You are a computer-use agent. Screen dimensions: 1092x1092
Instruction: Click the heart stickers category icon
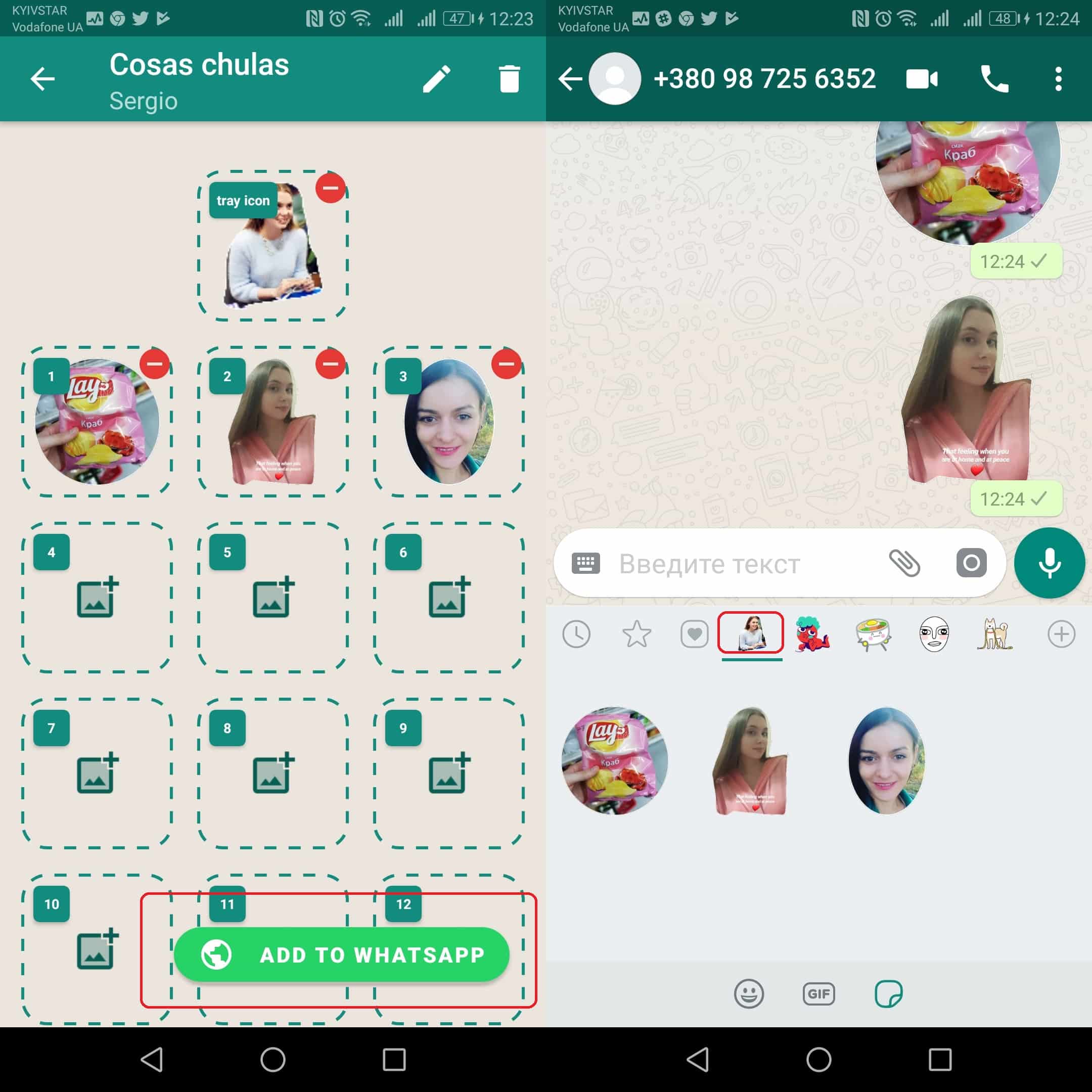(x=692, y=633)
